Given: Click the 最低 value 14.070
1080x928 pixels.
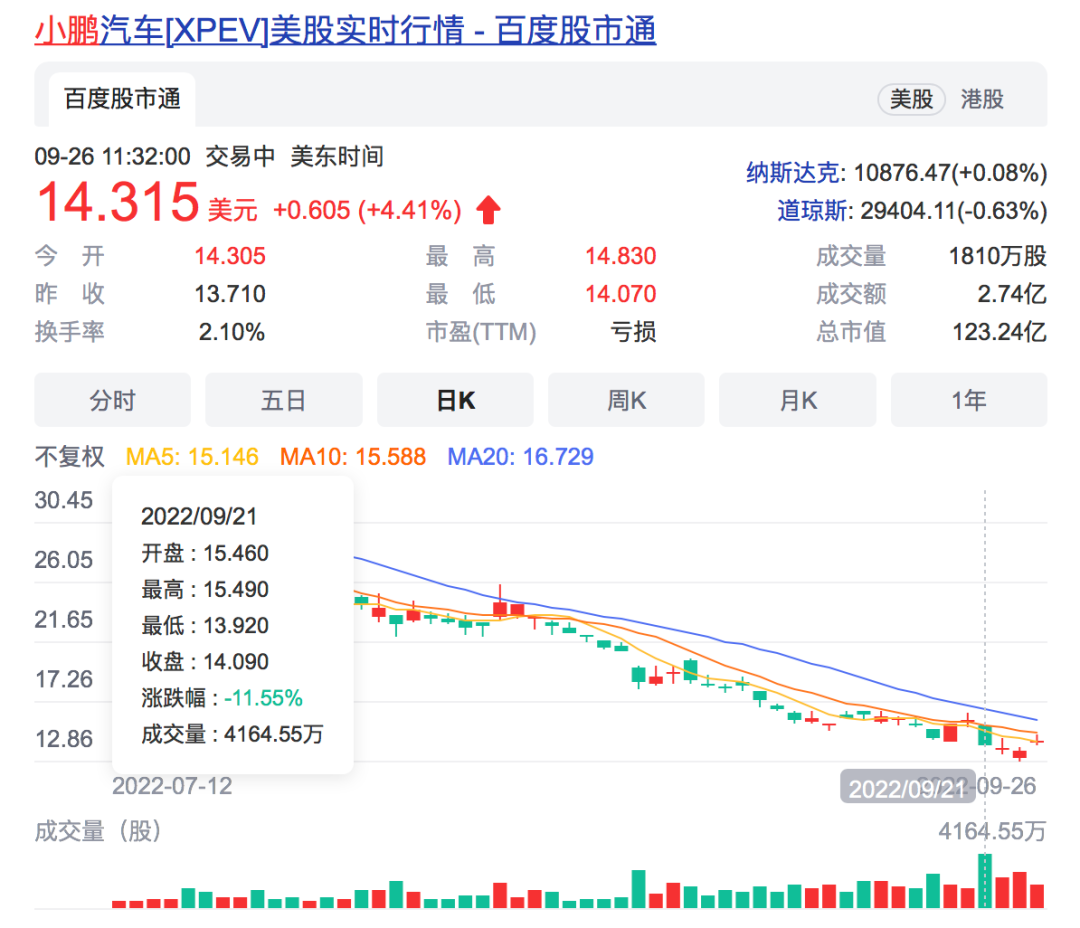Looking at the screenshot, I should tap(621, 294).
